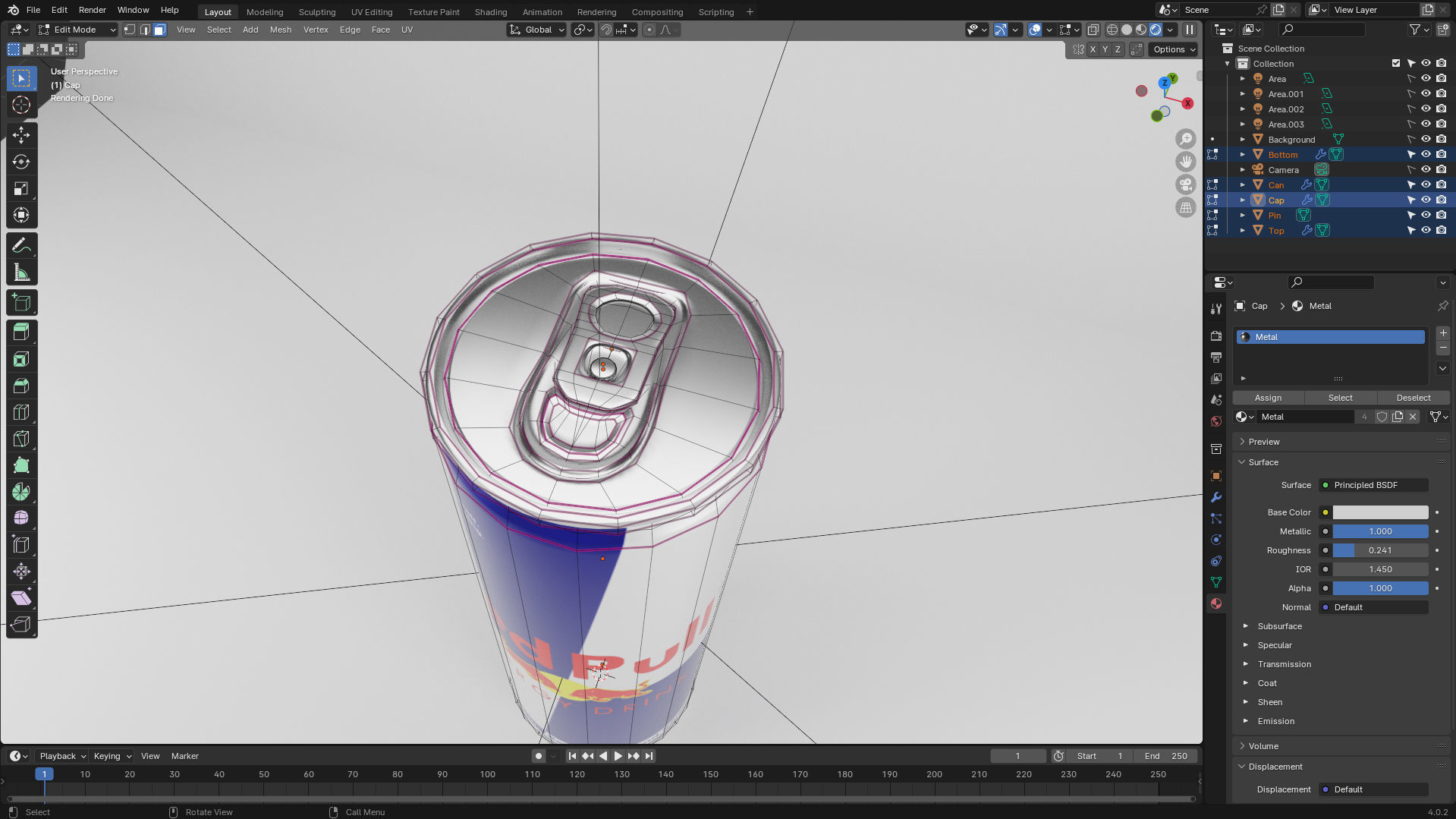1456x819 pixels.
Task: Open the Render menu
Action: click(92, 10)
